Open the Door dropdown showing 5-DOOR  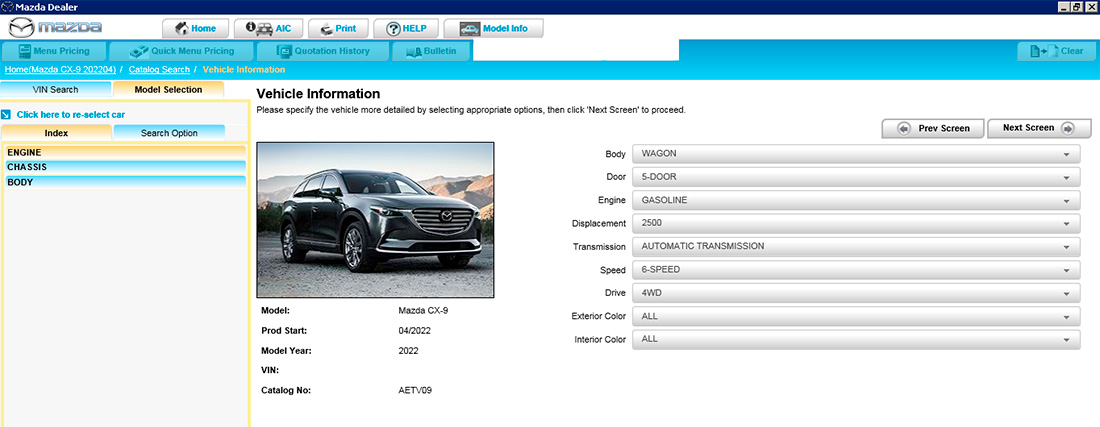[856, 177]
